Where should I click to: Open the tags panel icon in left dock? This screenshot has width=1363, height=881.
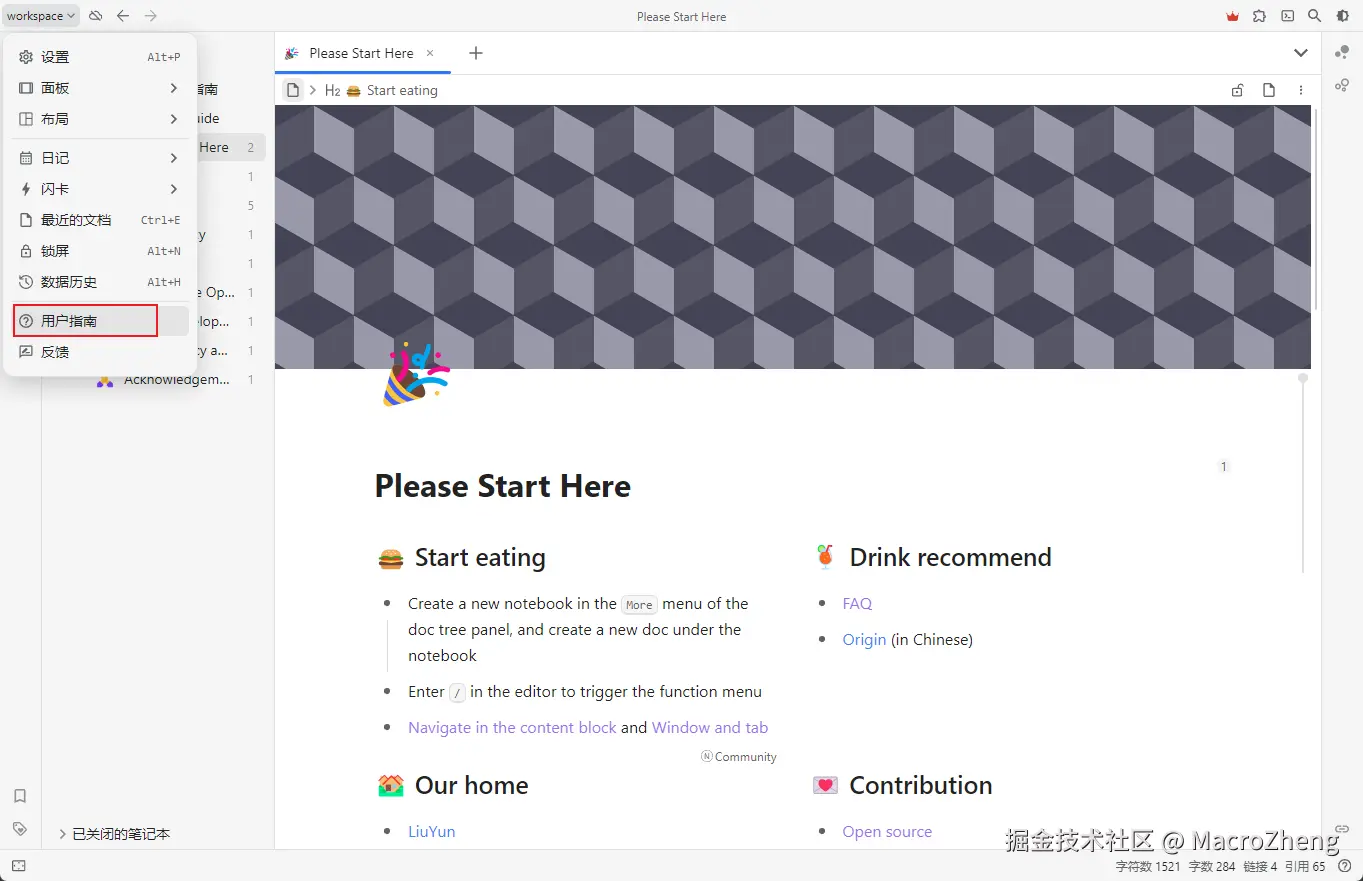tap(19, 829)
